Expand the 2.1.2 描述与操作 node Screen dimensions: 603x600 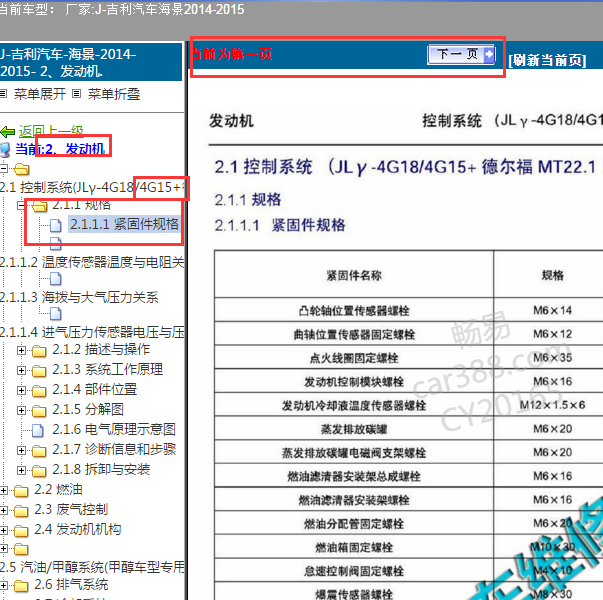coord(22,350)
